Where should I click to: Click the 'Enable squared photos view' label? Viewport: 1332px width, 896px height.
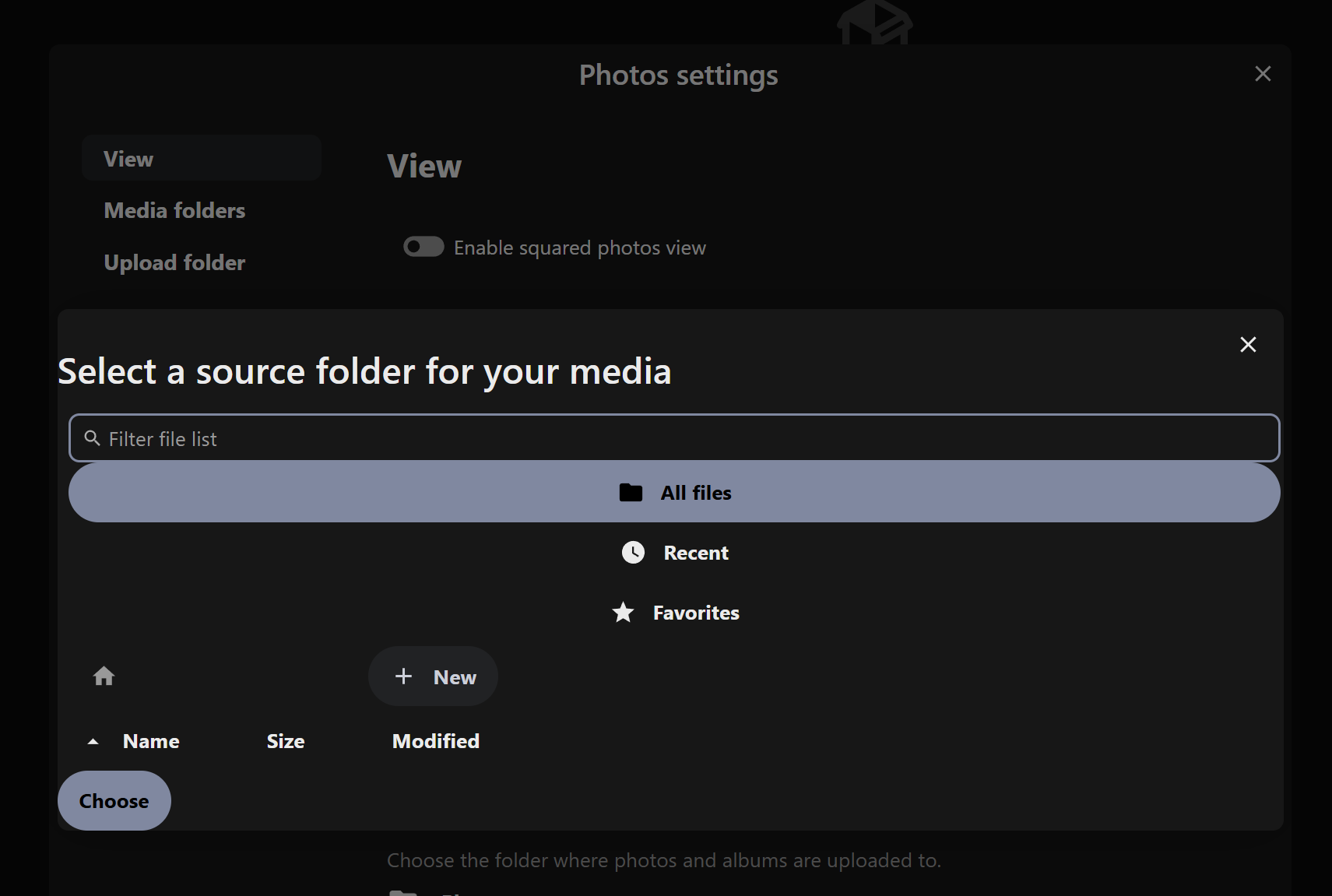coord(579,248)
